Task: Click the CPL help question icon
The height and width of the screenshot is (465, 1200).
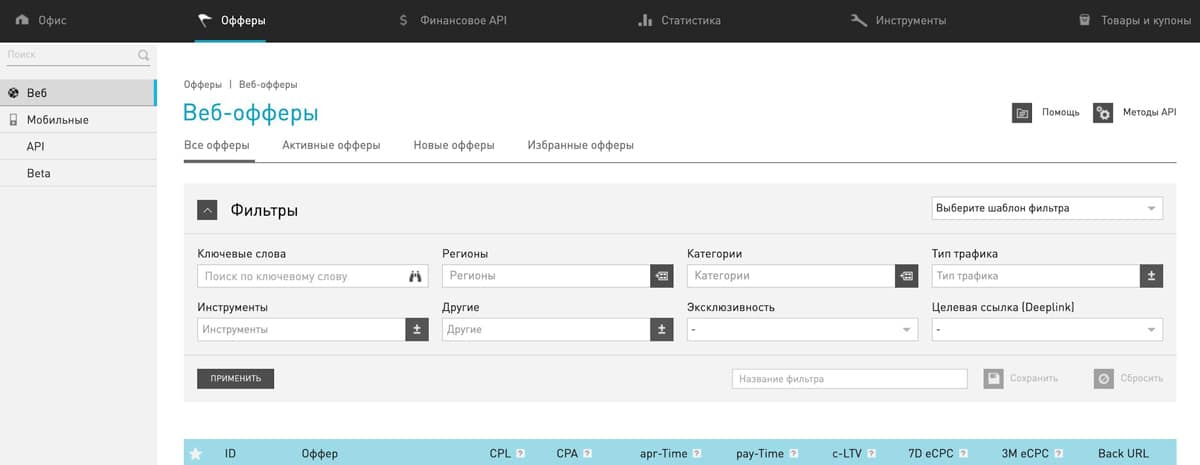Action: pyautogui.click(x=521, y=454)
